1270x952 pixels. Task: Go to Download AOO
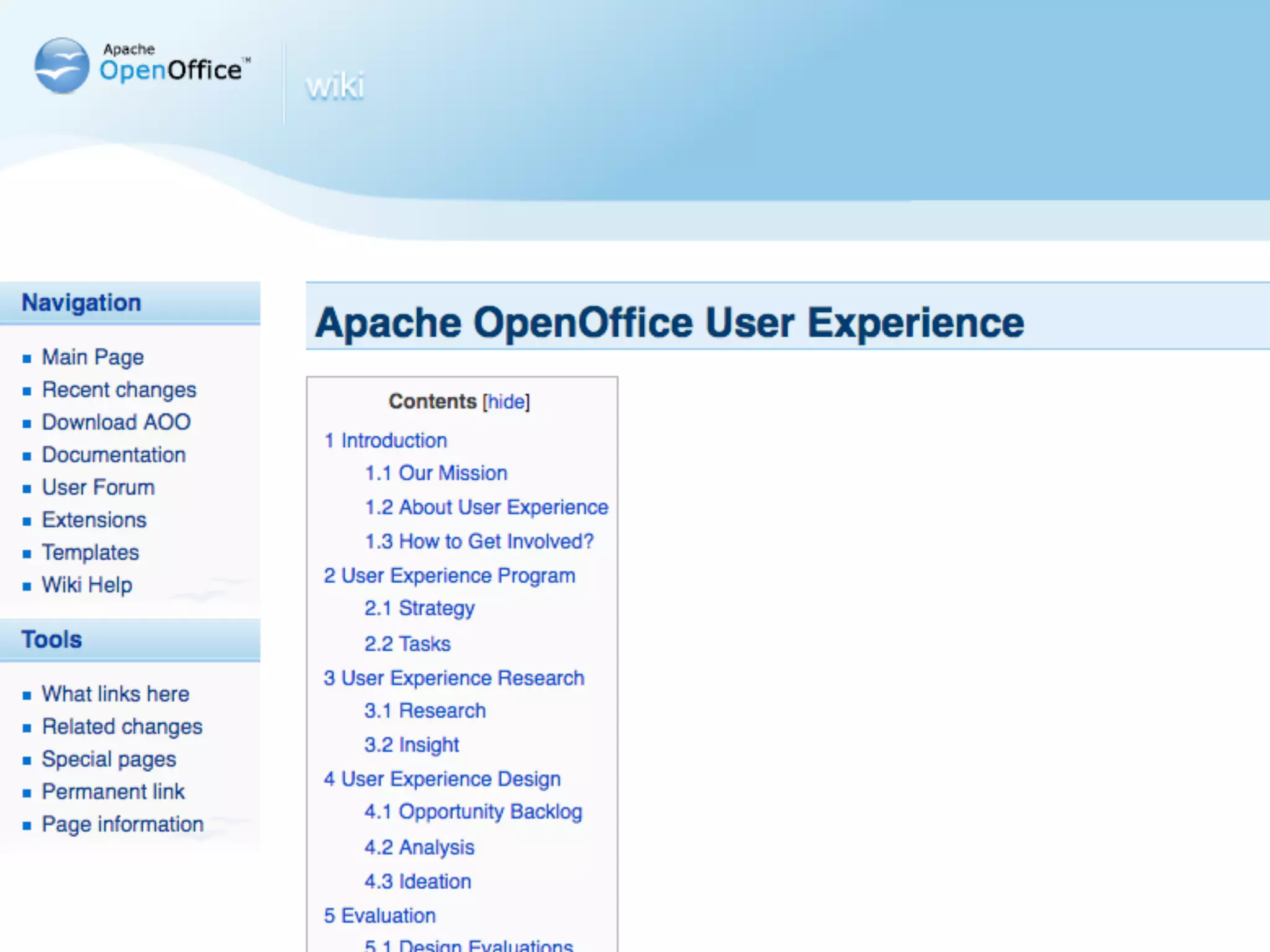116,422
